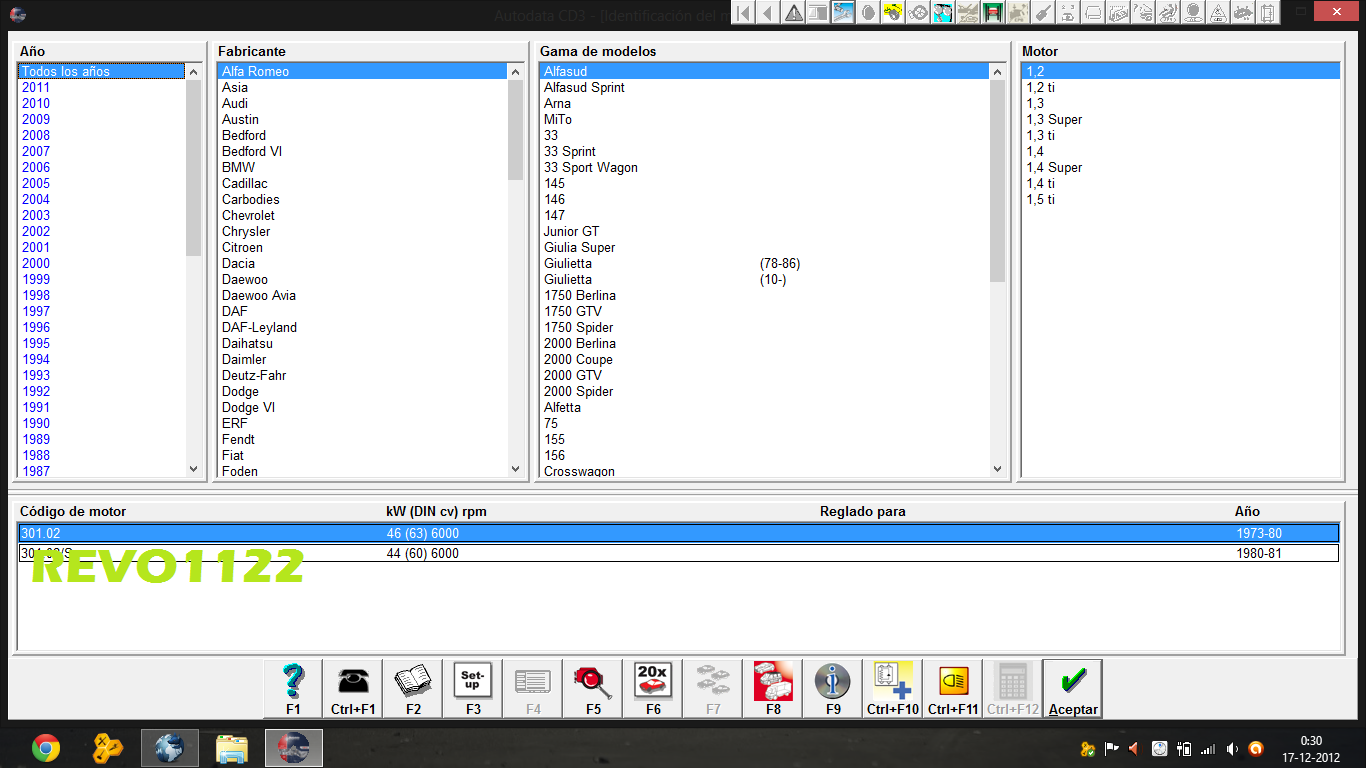The width and height of the screenshot is (1366, 768).
Task: Click the F6 20x car icon
Action: [x=653, y=688]
